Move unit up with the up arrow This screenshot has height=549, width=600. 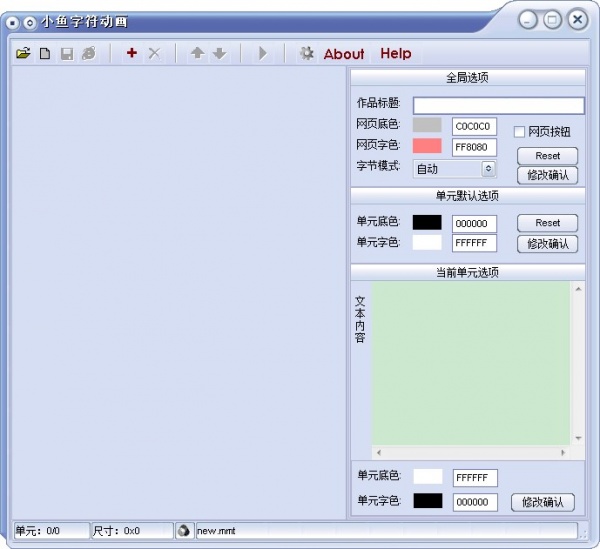pyautogui.click(x=197, y=53)
